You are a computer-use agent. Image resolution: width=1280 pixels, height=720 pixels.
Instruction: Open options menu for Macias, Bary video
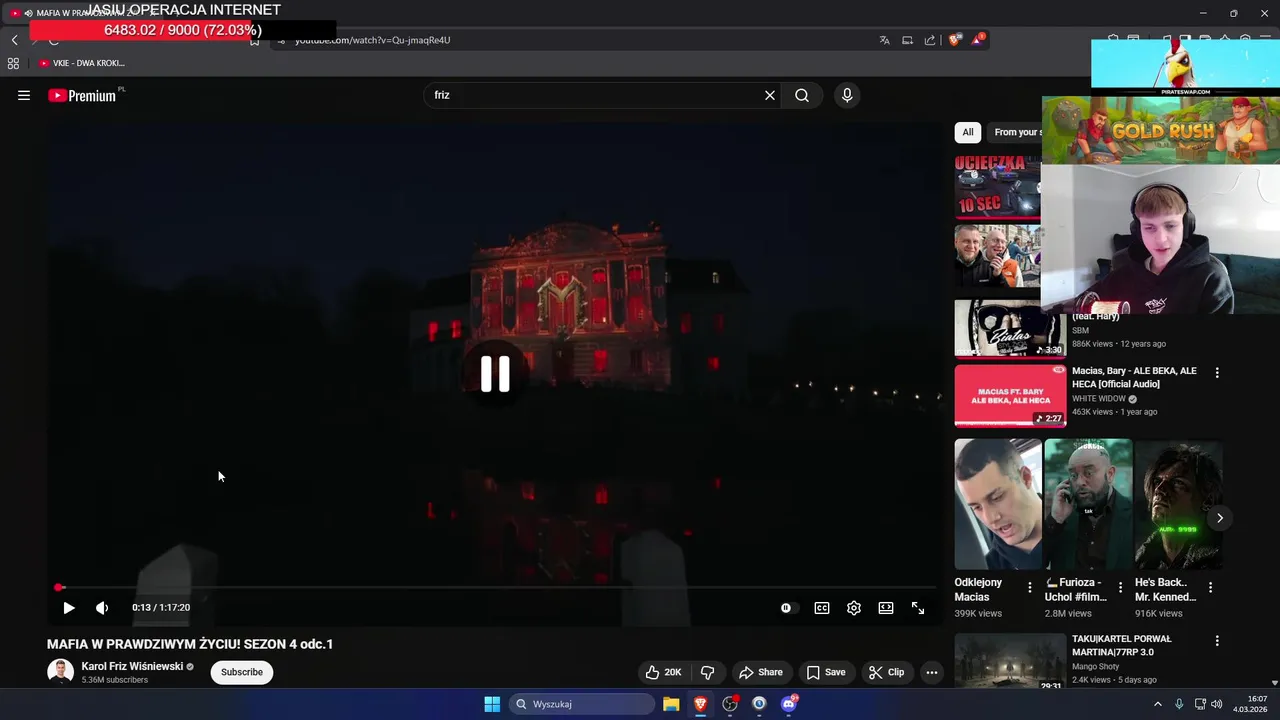coord(1217,373)
